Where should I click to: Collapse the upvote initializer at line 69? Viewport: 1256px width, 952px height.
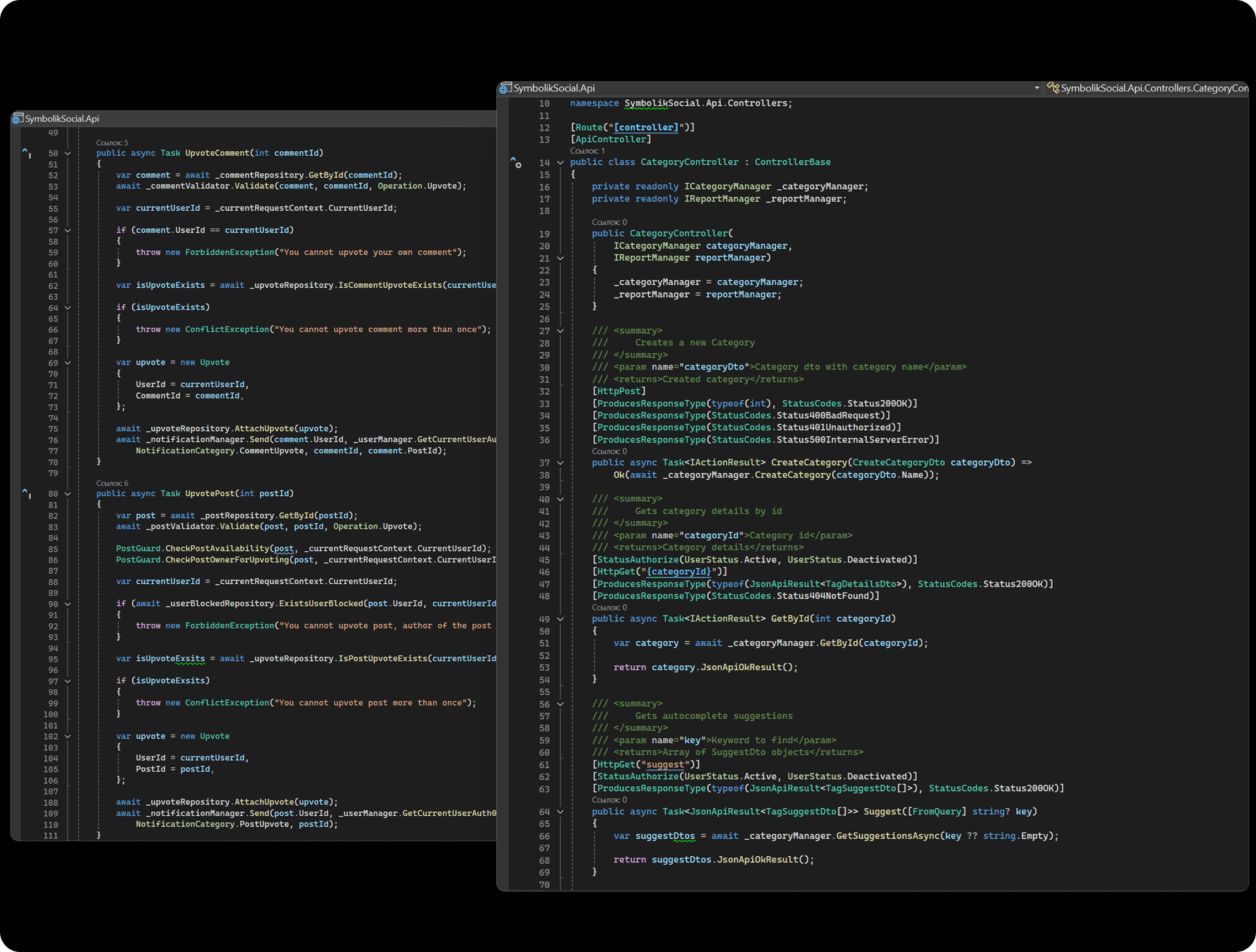click(x=67, y=363)
